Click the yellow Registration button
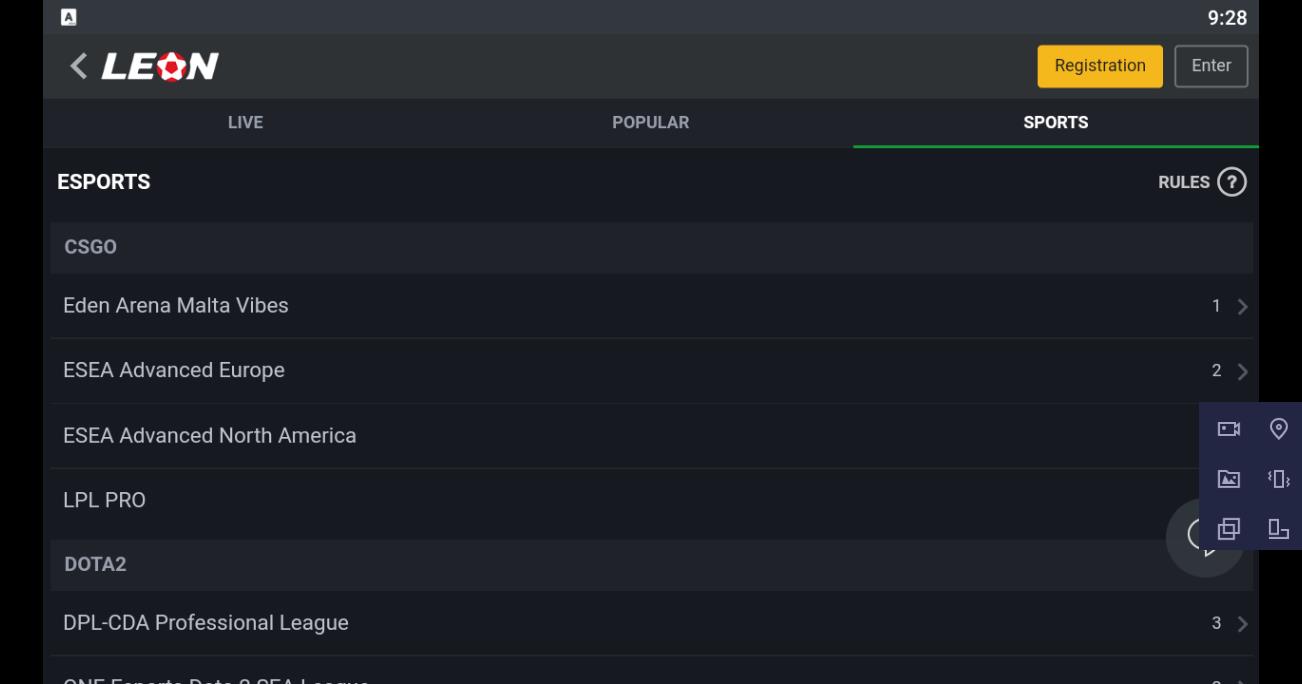 point(1100,66)
